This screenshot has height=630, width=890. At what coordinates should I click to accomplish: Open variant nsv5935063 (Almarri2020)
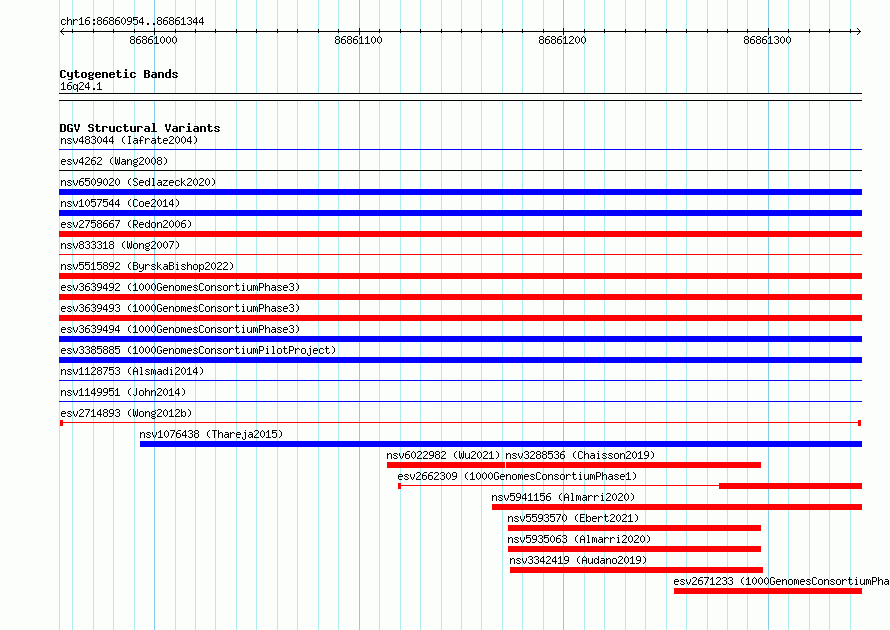pos(579,539)
